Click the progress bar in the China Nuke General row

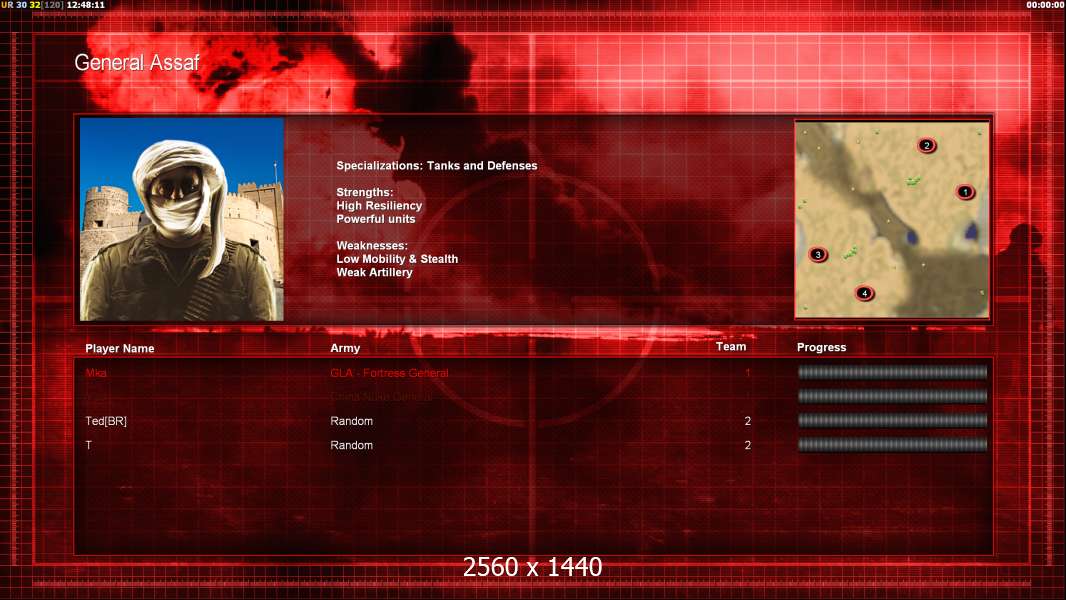[892, 396]
